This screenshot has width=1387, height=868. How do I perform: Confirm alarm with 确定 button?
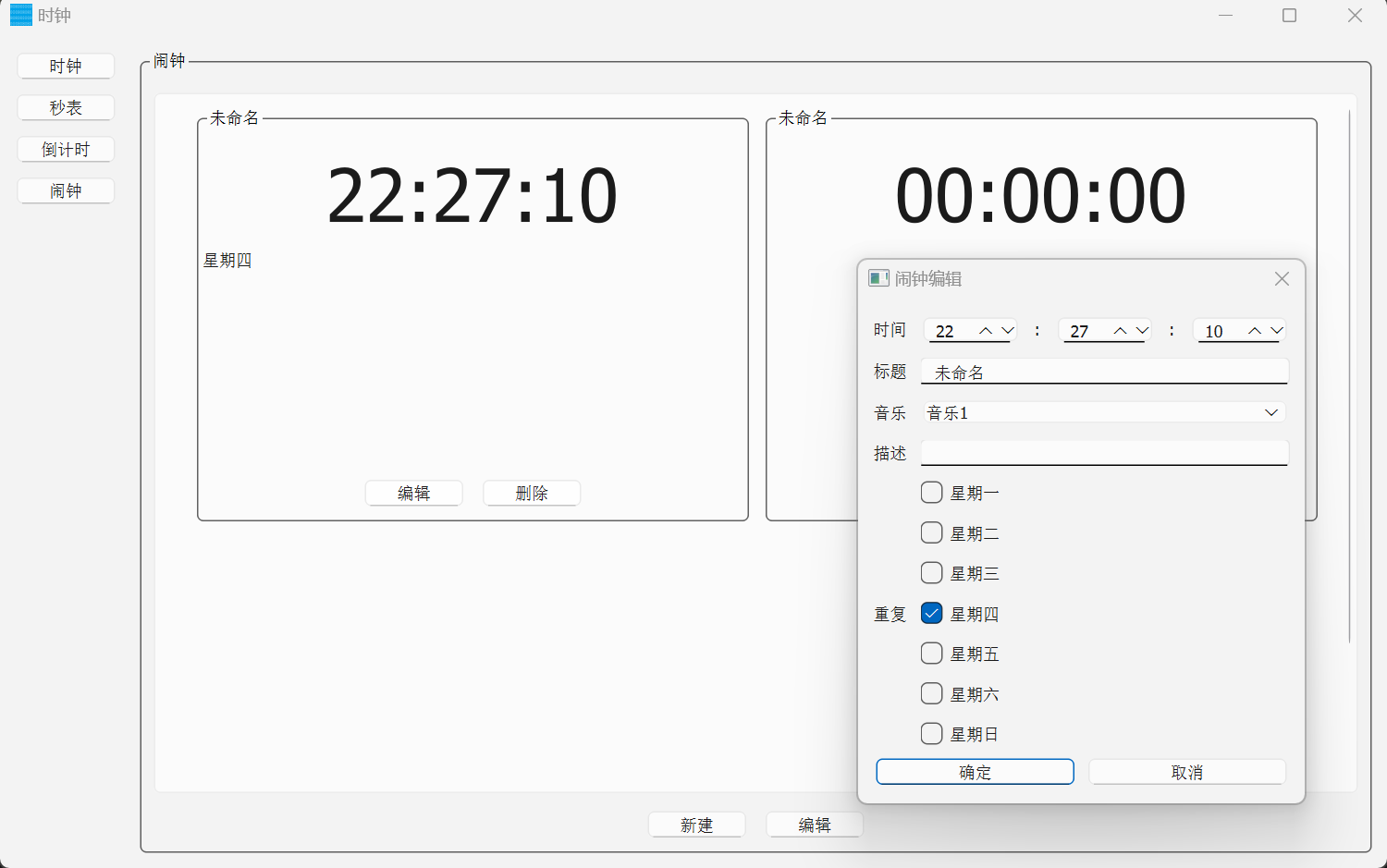[975, 772]
